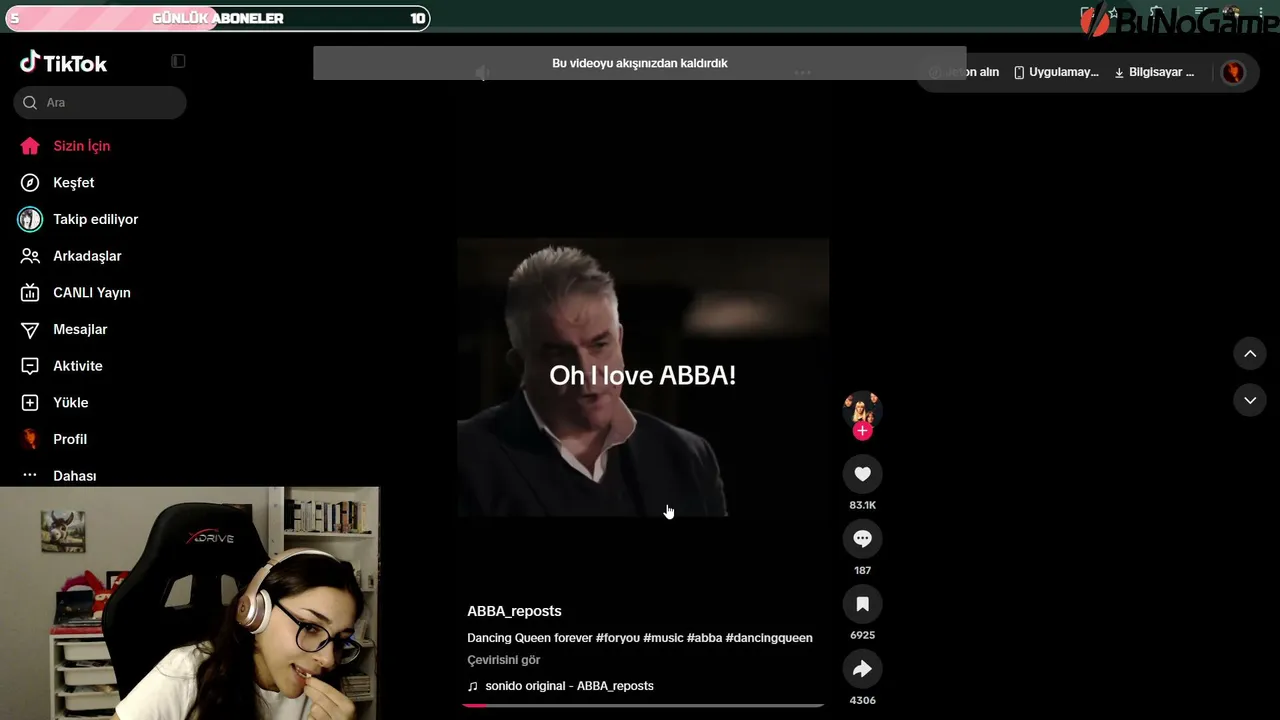1280x720 pixels.
Task: Click the video frame with the ABBA caption
Action: (x=643, y=377)
